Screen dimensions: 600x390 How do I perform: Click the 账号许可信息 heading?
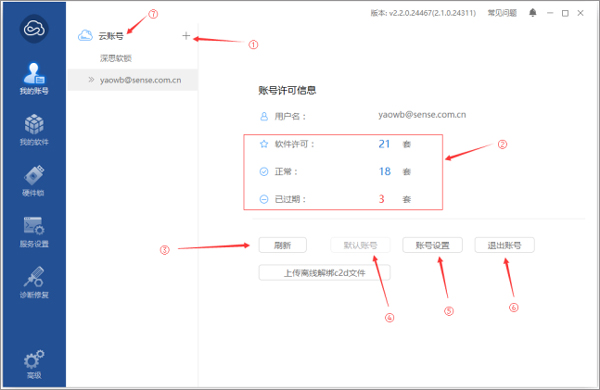coord(287,90)
